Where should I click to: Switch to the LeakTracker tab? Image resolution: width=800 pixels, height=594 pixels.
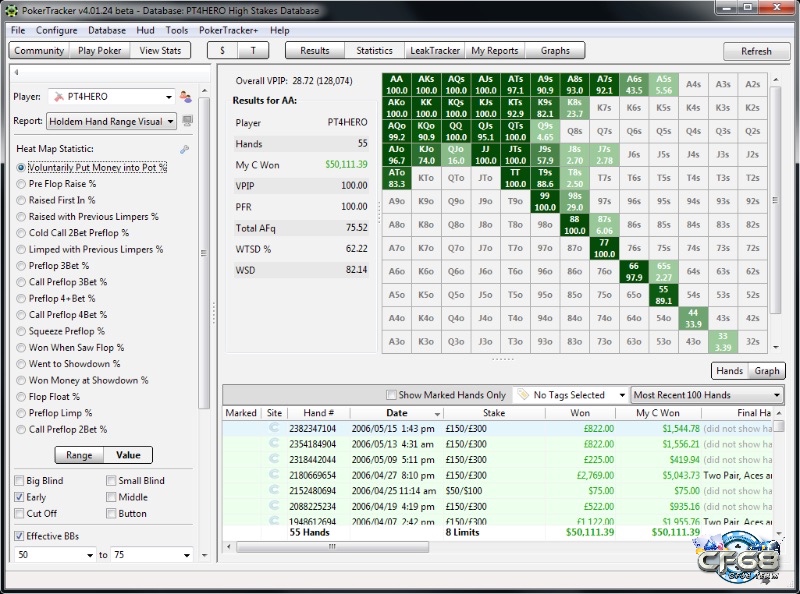tap(435, 51)
